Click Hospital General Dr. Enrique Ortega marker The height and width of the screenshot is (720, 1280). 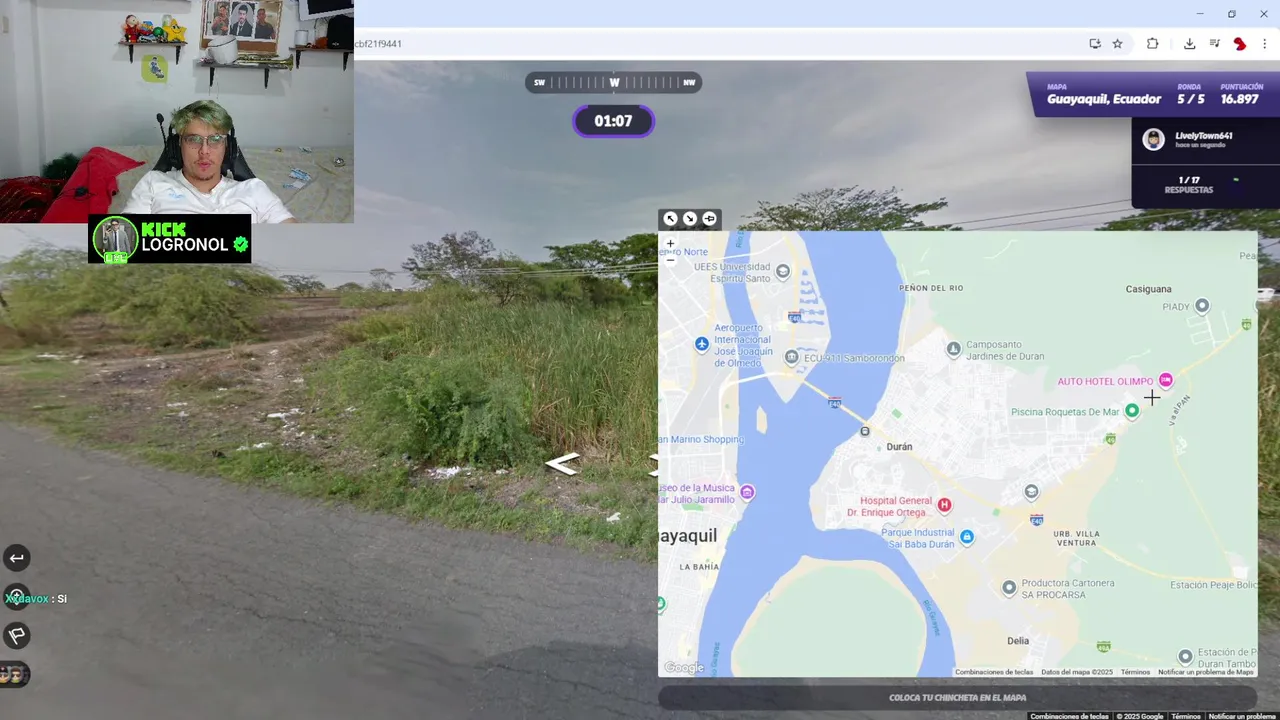[944, 505]
